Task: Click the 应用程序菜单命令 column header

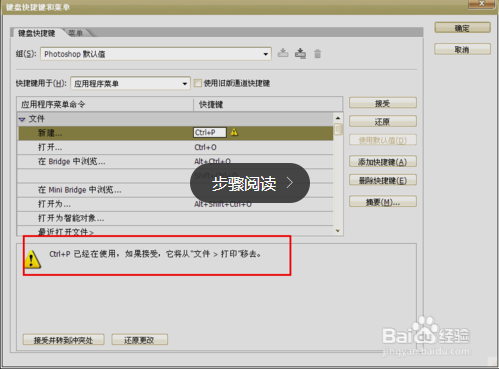Action: point(105,104)
